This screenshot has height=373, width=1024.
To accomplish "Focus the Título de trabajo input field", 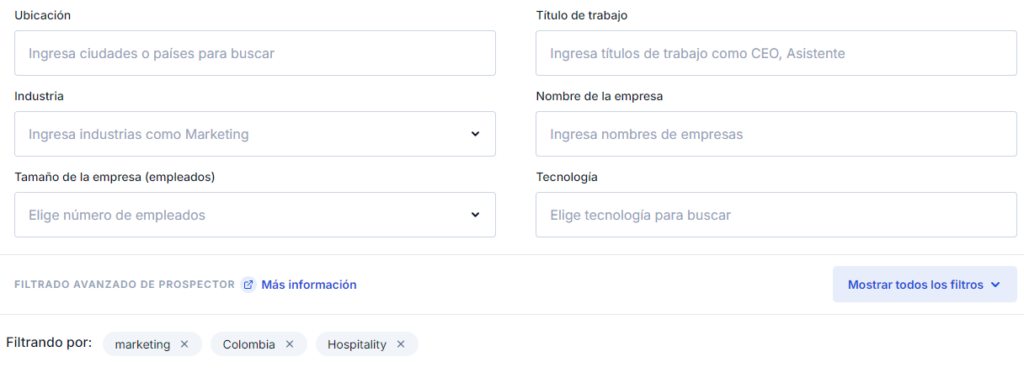I will coord(776,53).
